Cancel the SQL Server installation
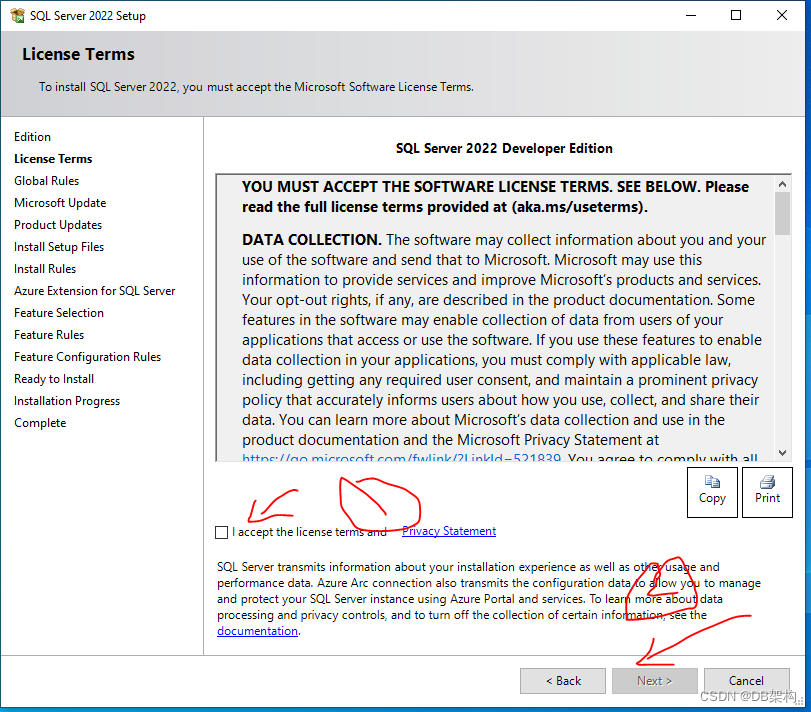Viewport: 811px width, 712px height. 746,680
